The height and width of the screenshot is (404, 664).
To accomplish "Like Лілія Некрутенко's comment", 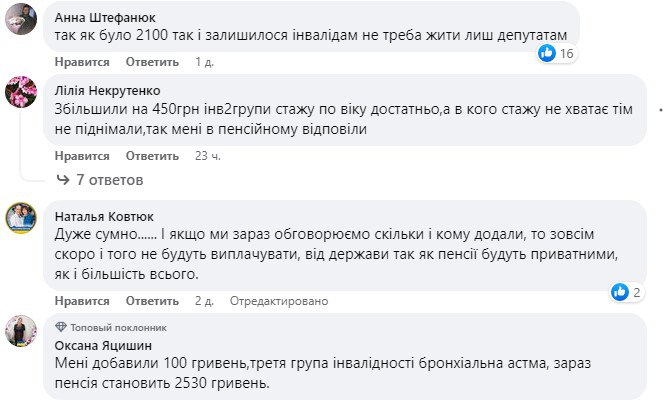I will 81,157.
